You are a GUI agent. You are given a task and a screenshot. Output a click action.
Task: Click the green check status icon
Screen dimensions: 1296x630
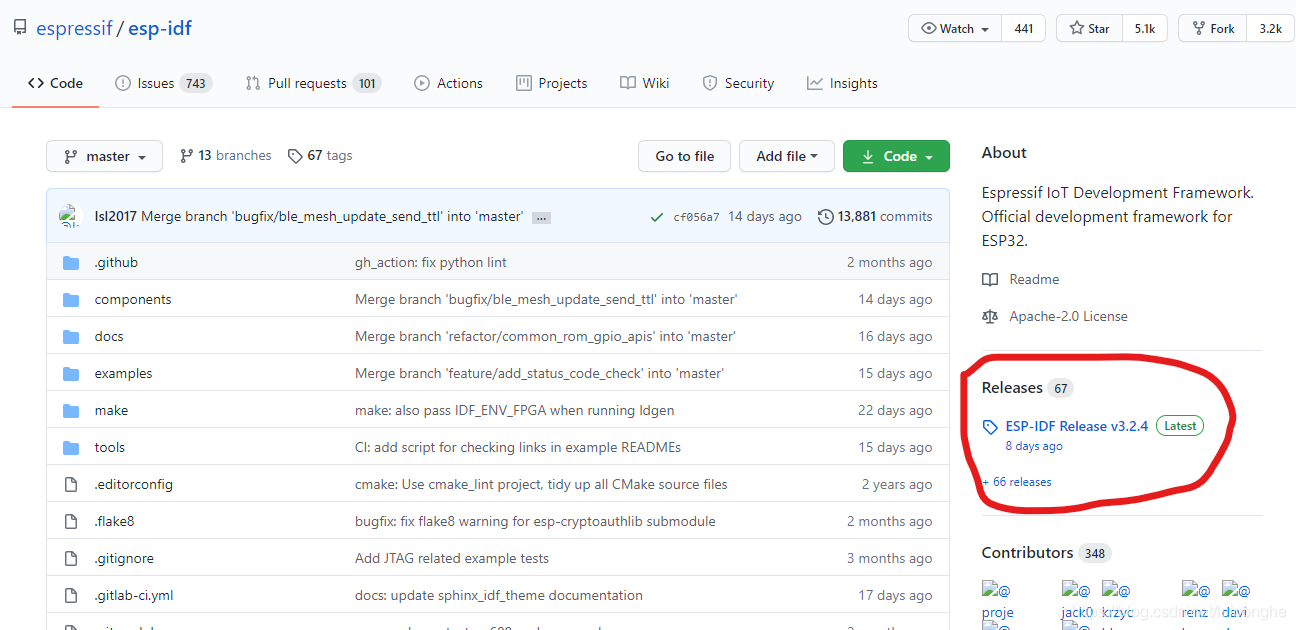tap(656, 217)
